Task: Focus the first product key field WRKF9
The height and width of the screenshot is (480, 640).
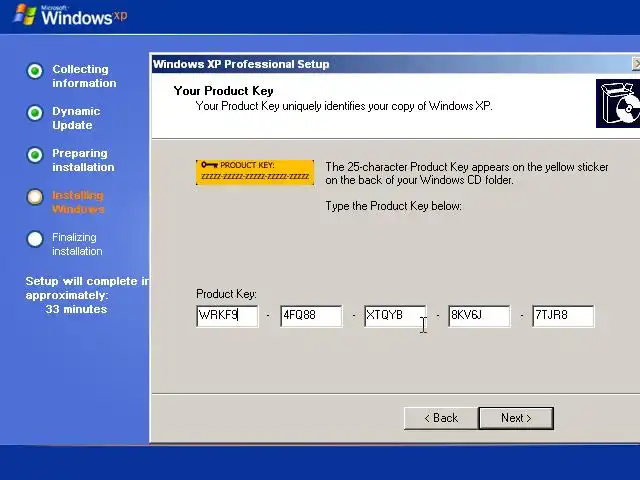Action: point(227,316)
